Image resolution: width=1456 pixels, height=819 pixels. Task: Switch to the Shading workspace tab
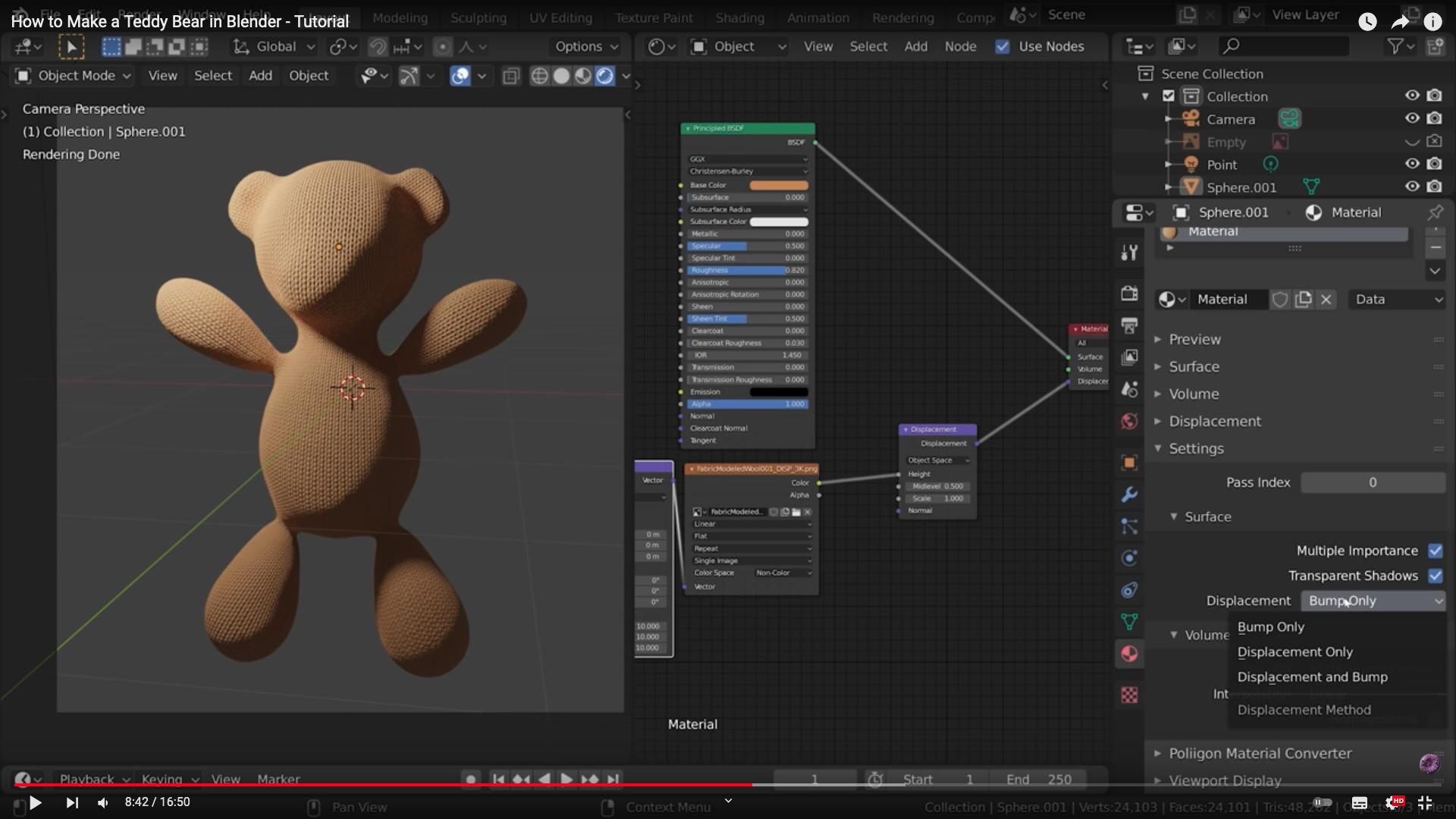(x=739, y=17)
